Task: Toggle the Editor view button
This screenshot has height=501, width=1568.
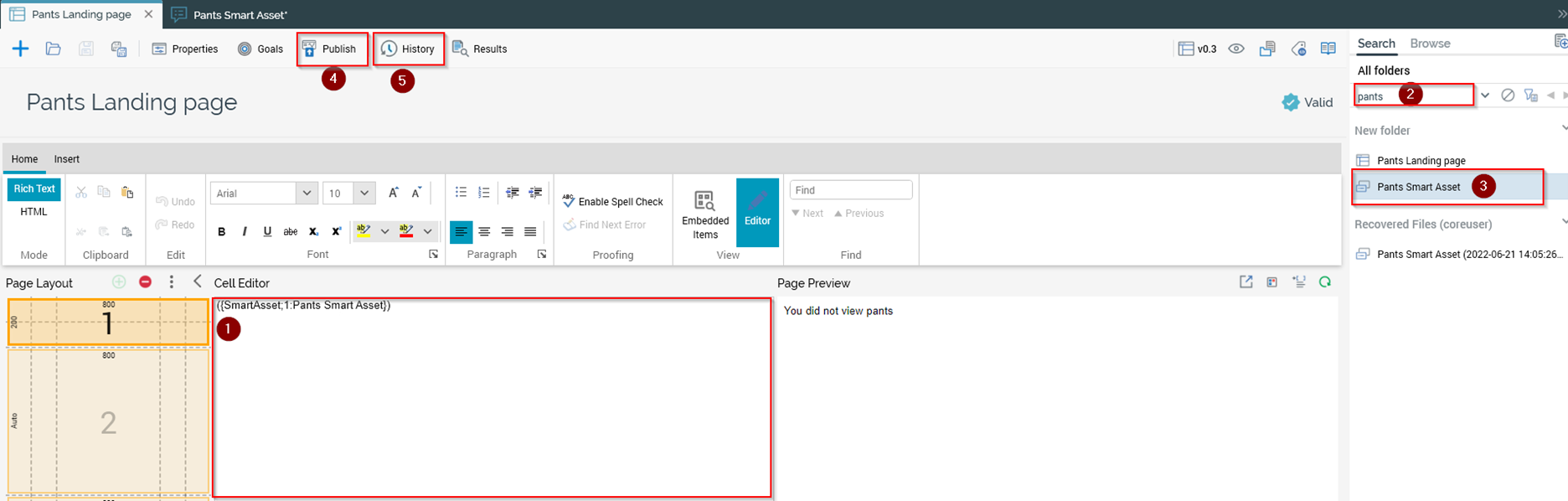Action: (757, 212)
